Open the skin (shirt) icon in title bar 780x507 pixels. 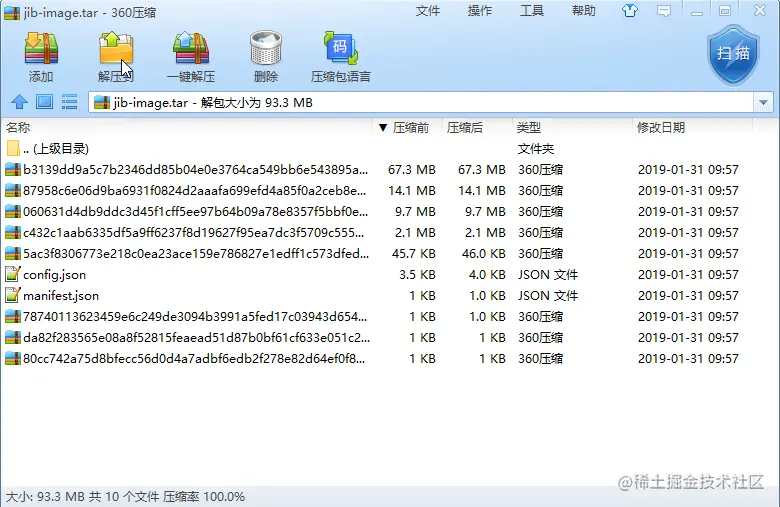(630, 11)
